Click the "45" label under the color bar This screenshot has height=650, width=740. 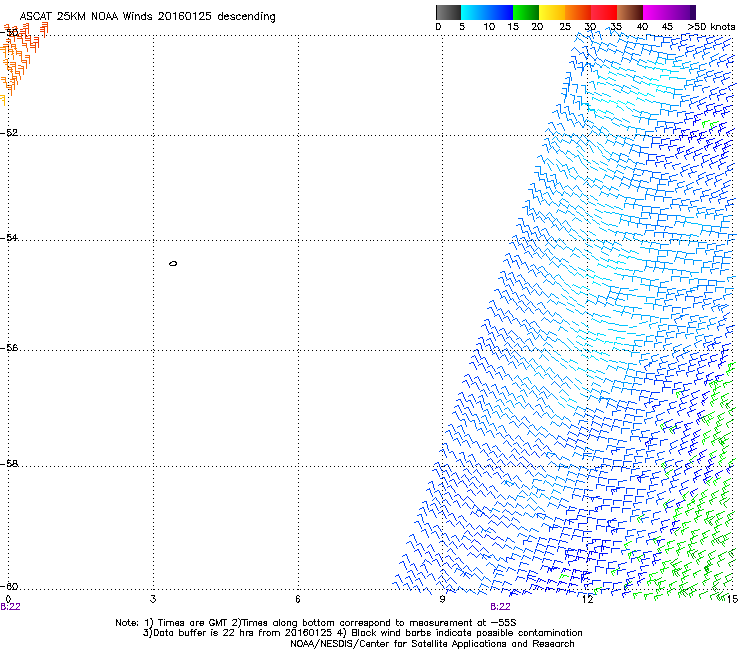[x=667, y=27]
